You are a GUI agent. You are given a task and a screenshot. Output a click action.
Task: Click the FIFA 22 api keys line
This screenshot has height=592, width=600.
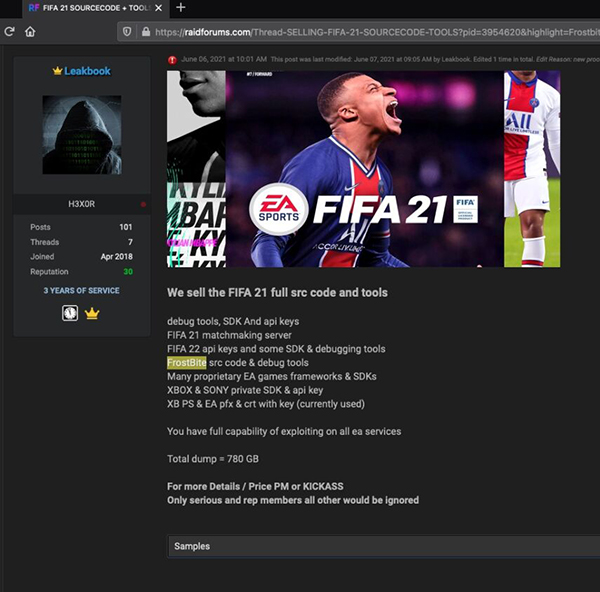pos(276,349)
